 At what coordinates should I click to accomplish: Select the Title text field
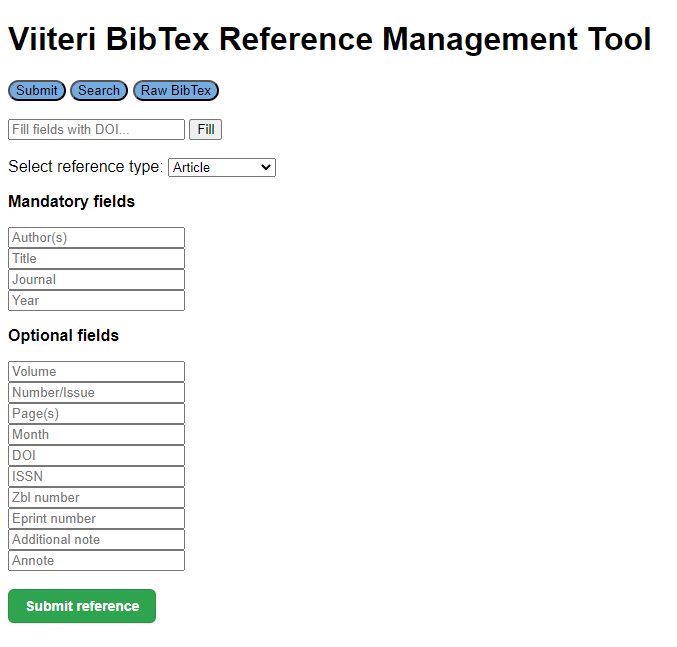(x=96, y=259)
